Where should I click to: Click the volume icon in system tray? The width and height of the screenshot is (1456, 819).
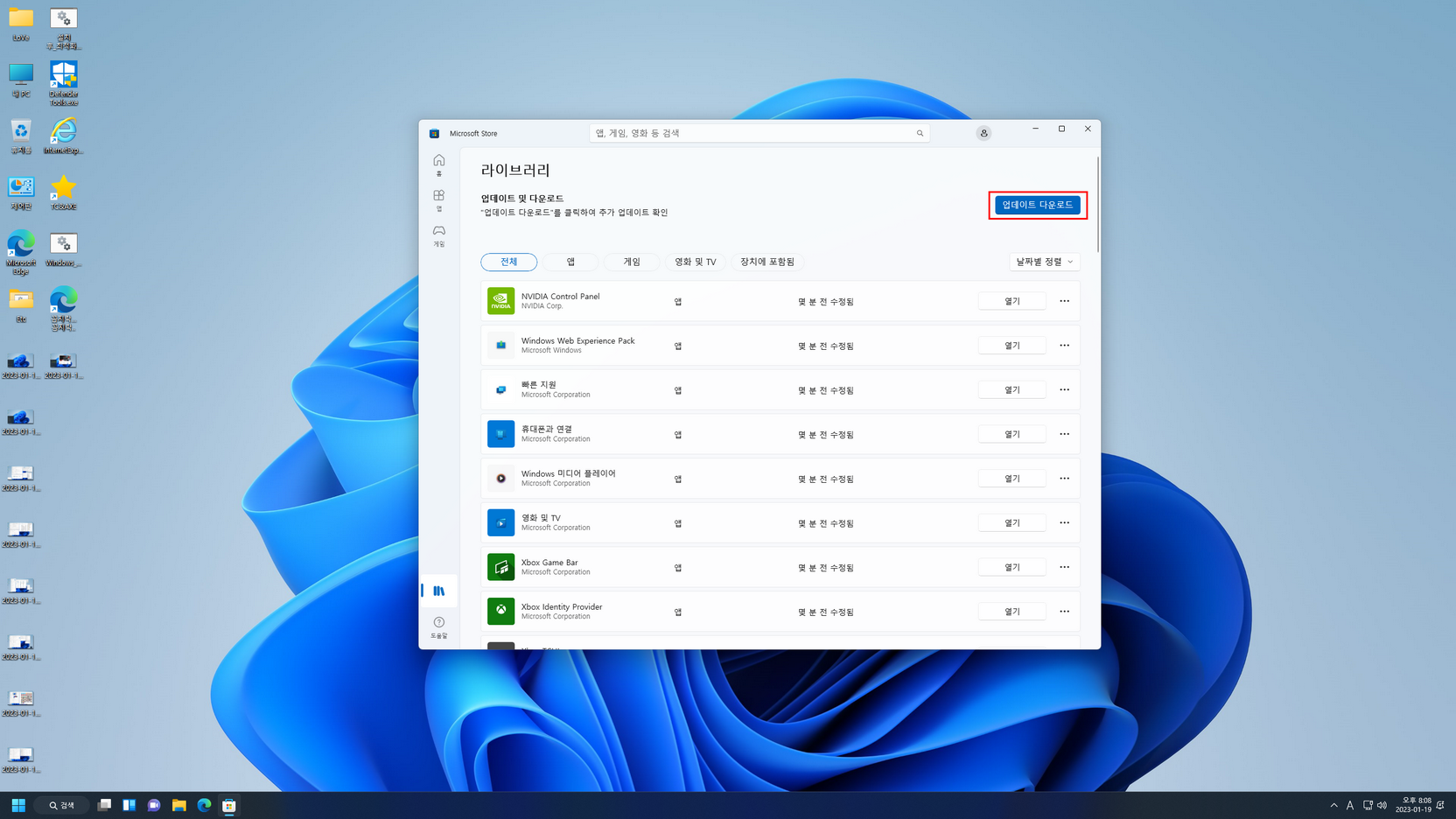(x=1382, y=805)
